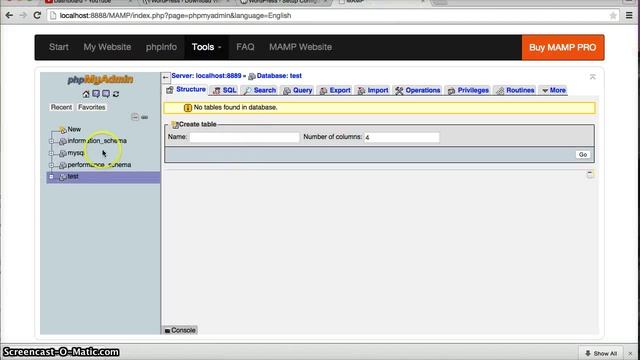Viewport: 640px width, 360px height.
Task: Open the Tools dropdown menu
Action: coord(207,47)
